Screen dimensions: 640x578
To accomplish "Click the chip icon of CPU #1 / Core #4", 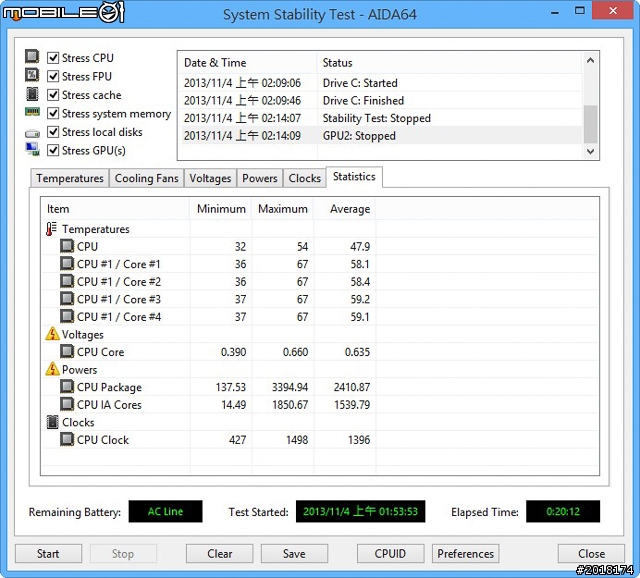I will (x=67, y=316).
